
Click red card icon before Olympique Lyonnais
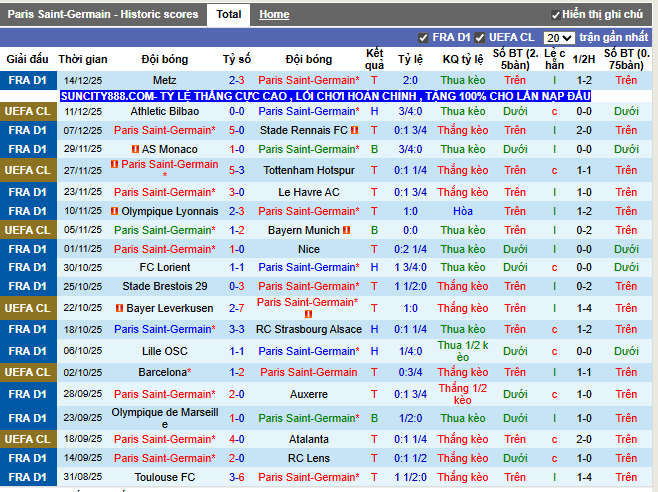point(114,211)
